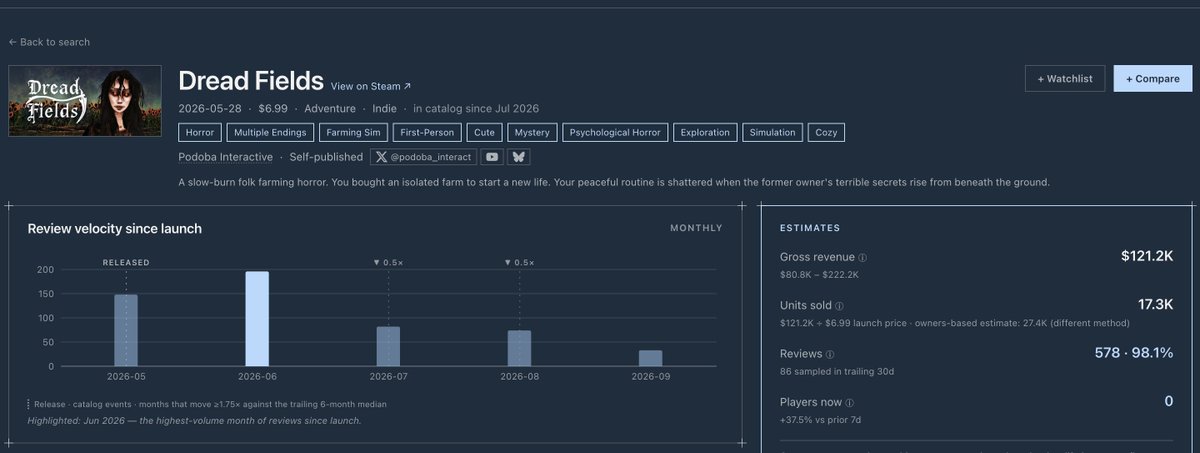Show info tooltip for Gross revenue

(862, 258)
